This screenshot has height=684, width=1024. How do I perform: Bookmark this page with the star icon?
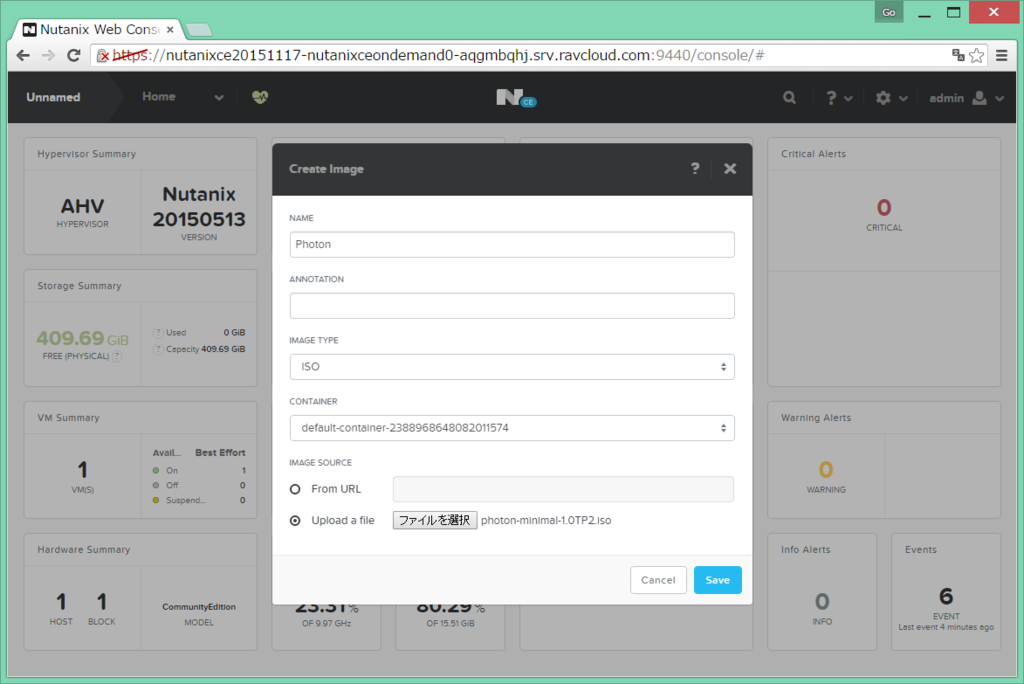tap(976, 56)
